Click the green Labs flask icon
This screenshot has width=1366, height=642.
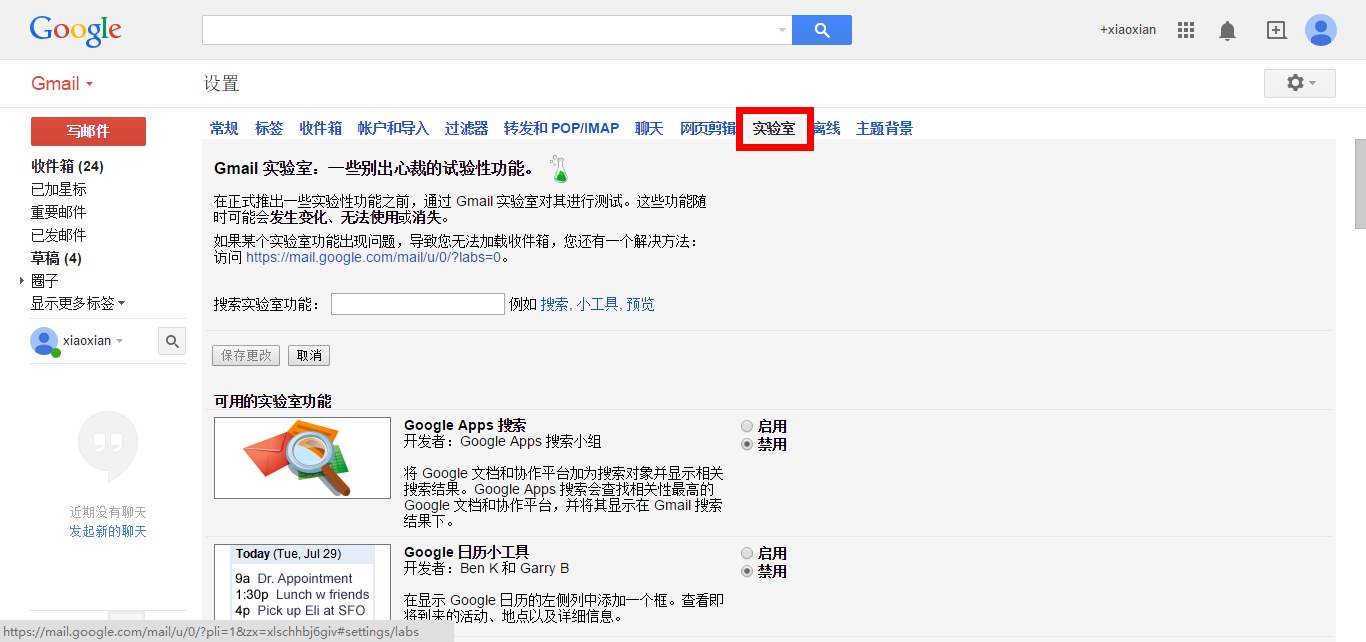tap(558, 169)
